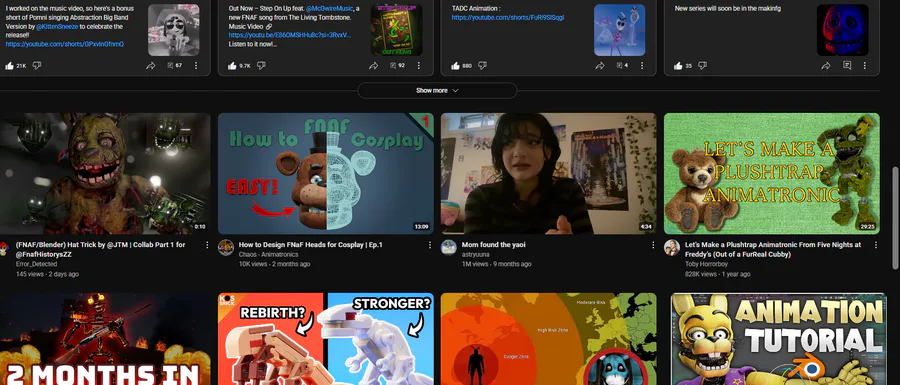Click the vertical page scrollbar thumb
Viewport: 900px width, 385px height.
tap(895, 217)
